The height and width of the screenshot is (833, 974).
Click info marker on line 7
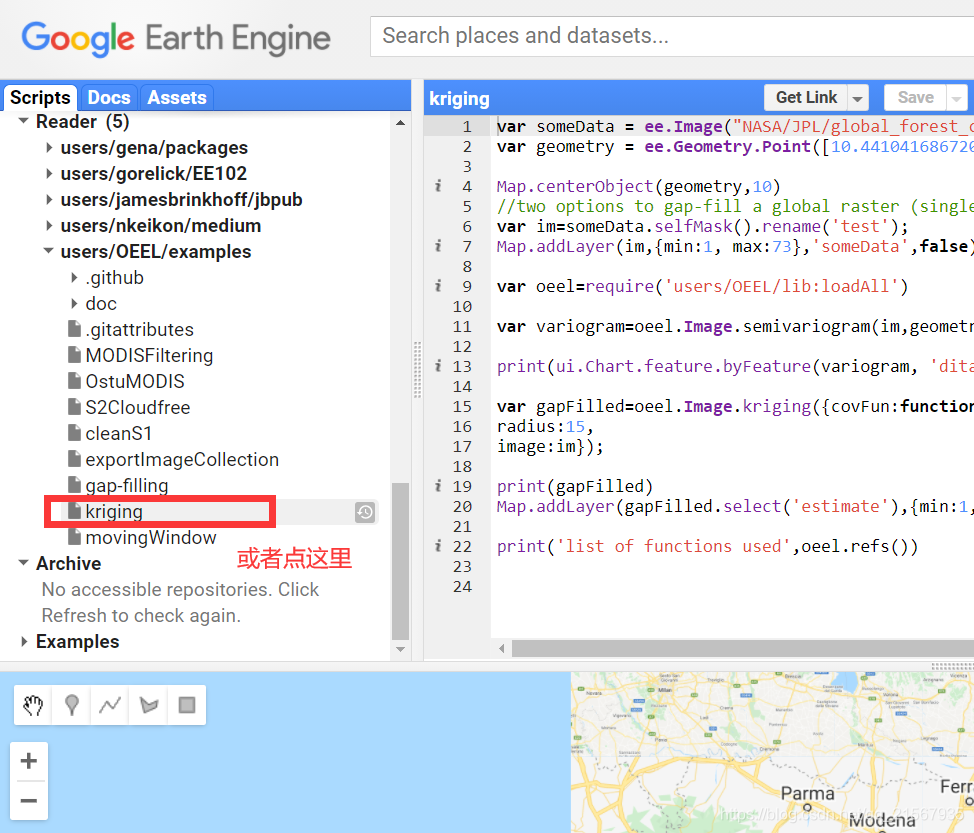tap(439, 247)
